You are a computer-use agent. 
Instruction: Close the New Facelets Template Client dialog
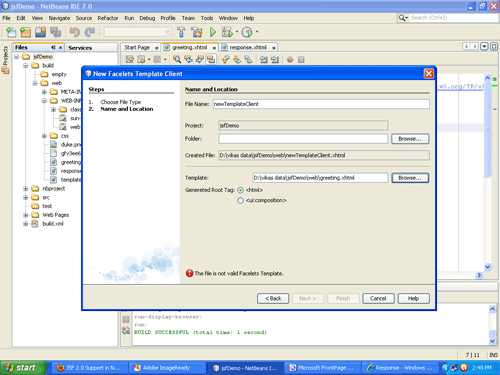coord(429,73)
